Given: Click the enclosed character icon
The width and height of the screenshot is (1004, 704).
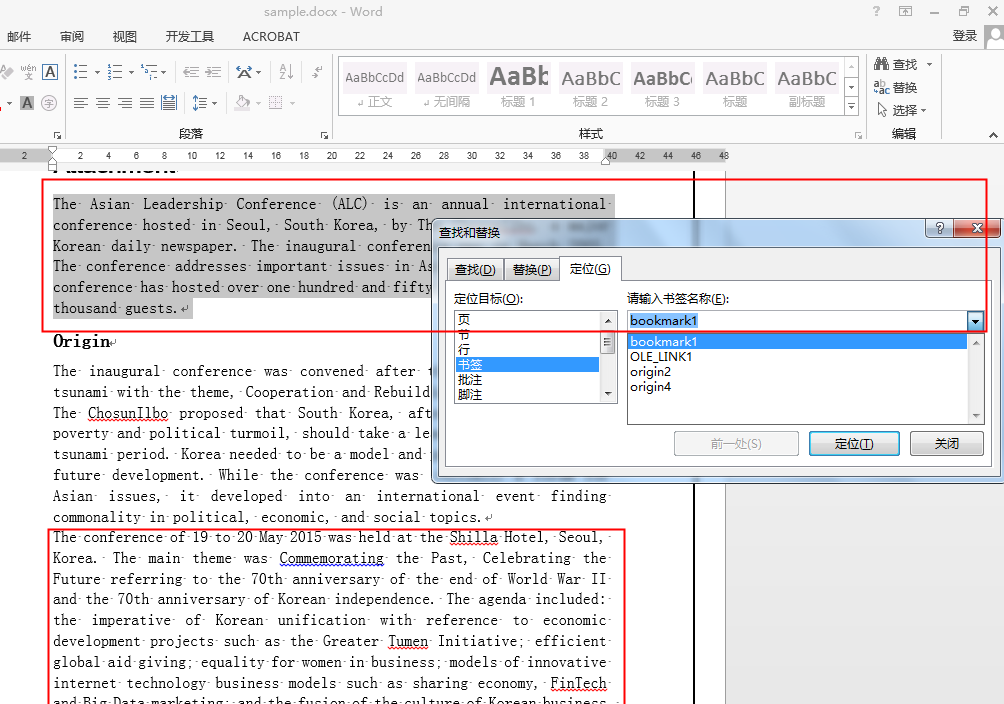Looking at the screenshot, I should click(x=49, y=102).
